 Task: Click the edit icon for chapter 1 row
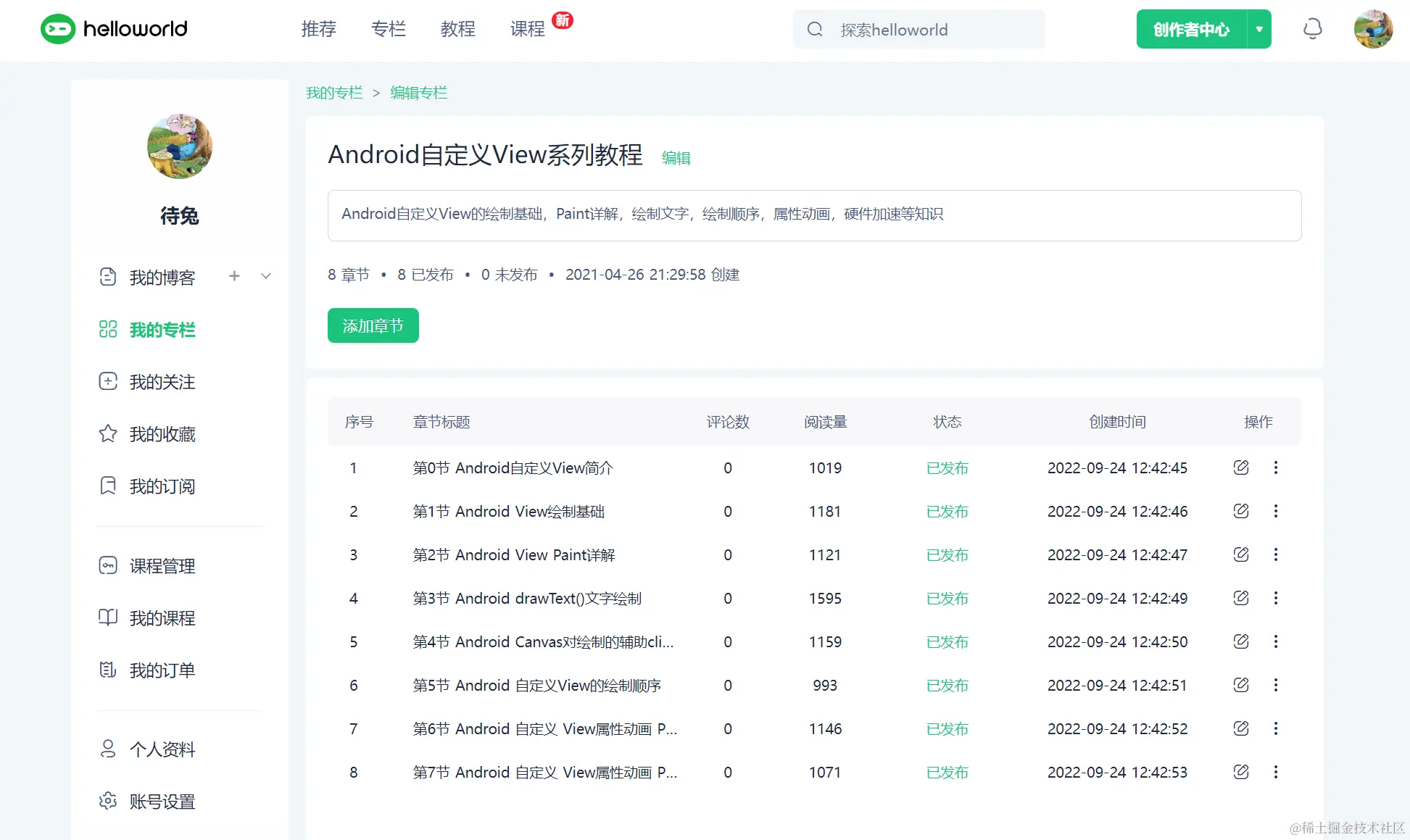1240,467
